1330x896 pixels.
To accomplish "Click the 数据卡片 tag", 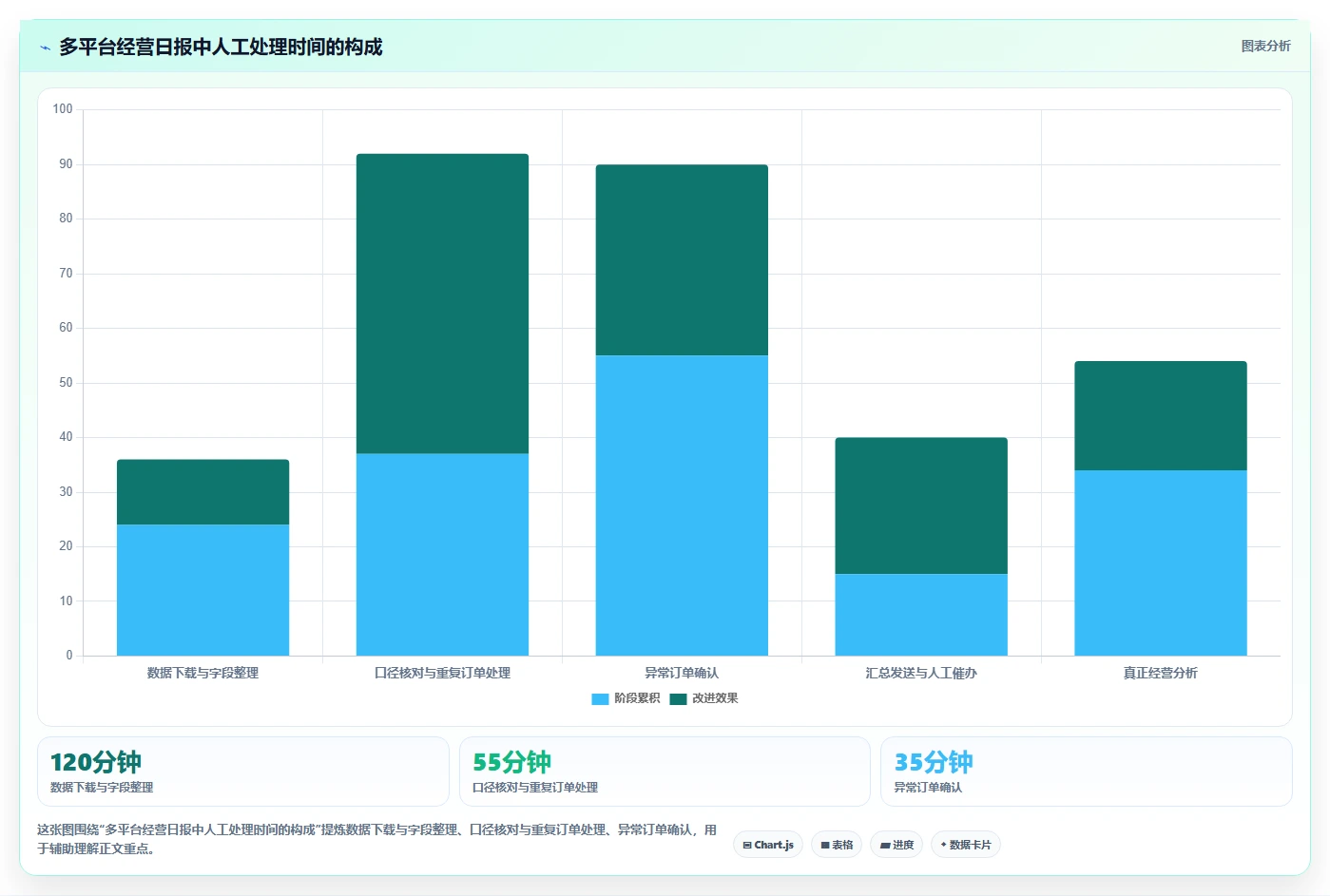I will pos(966,845).
